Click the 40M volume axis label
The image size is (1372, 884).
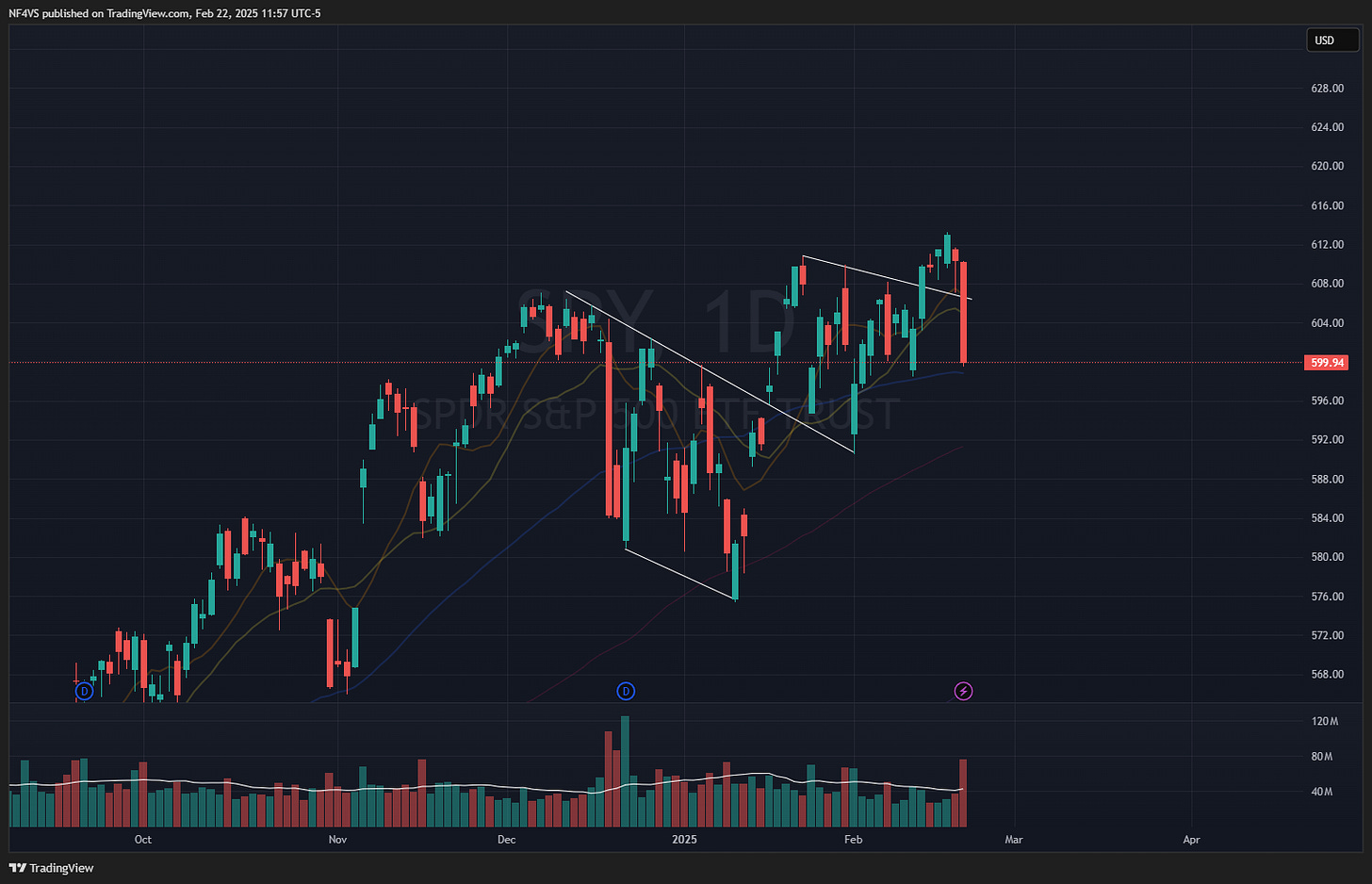(1322, 792)
